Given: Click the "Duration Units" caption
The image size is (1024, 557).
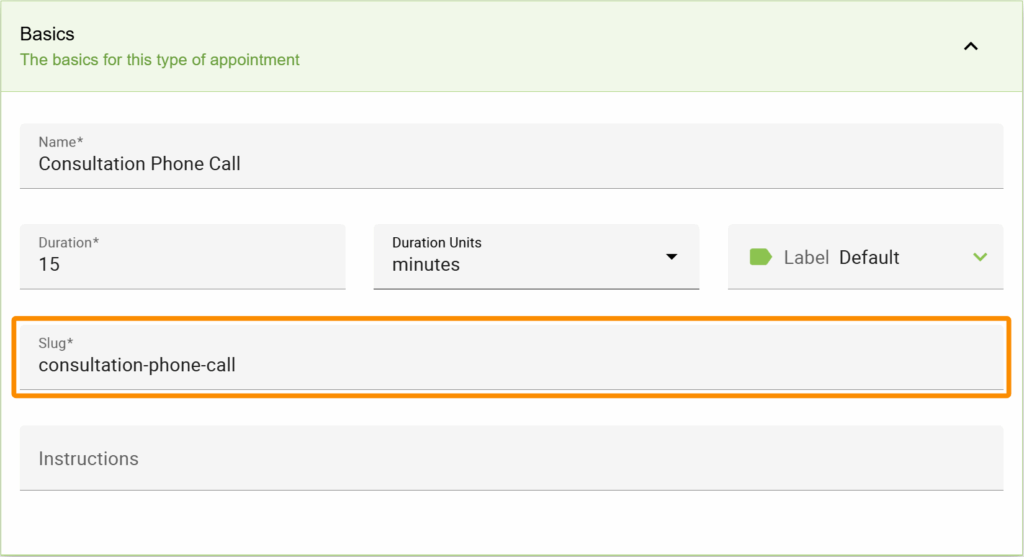Looking at the screenshot, I should (437, 243).
